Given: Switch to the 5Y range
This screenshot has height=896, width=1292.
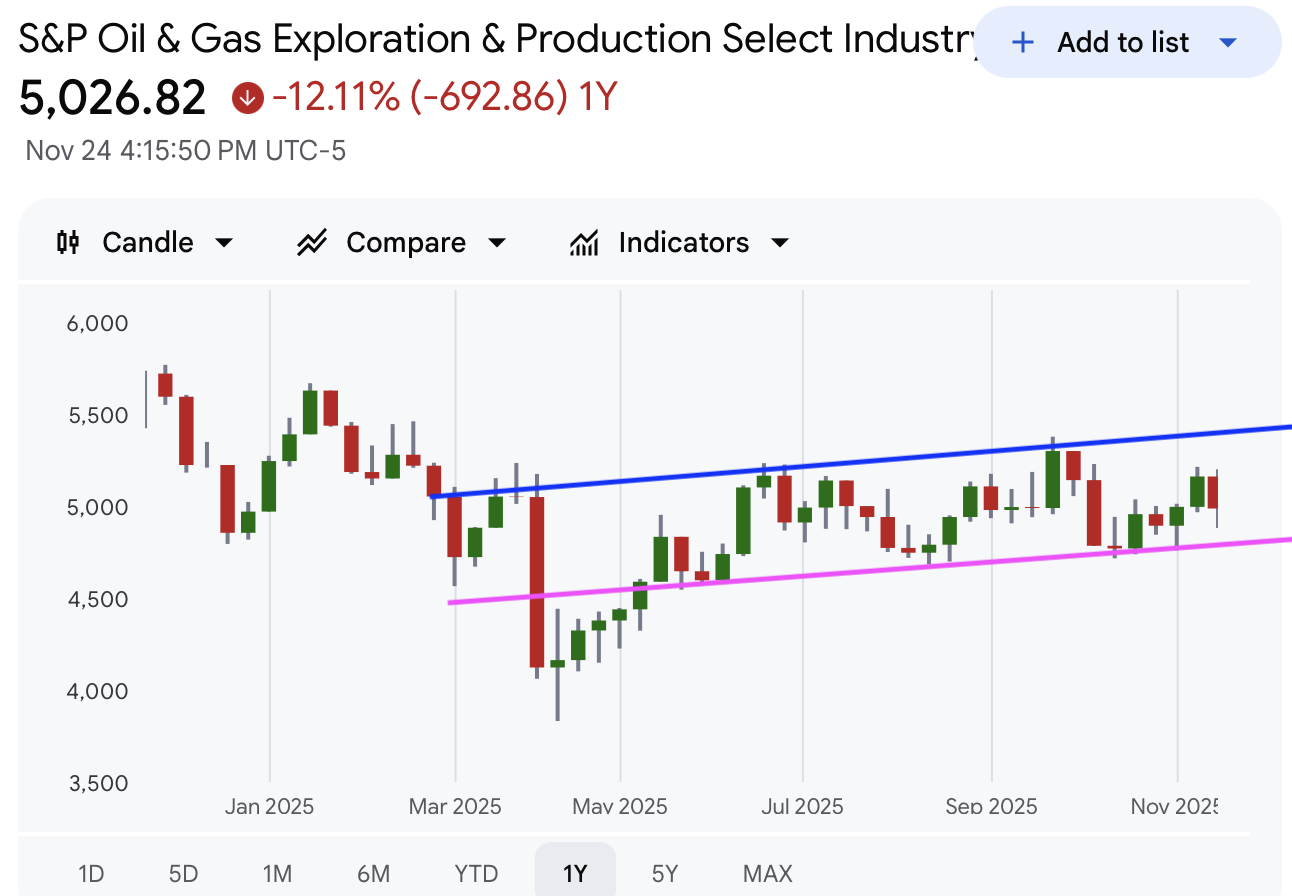Looking at the screenshot, I should tap(665, 873).
